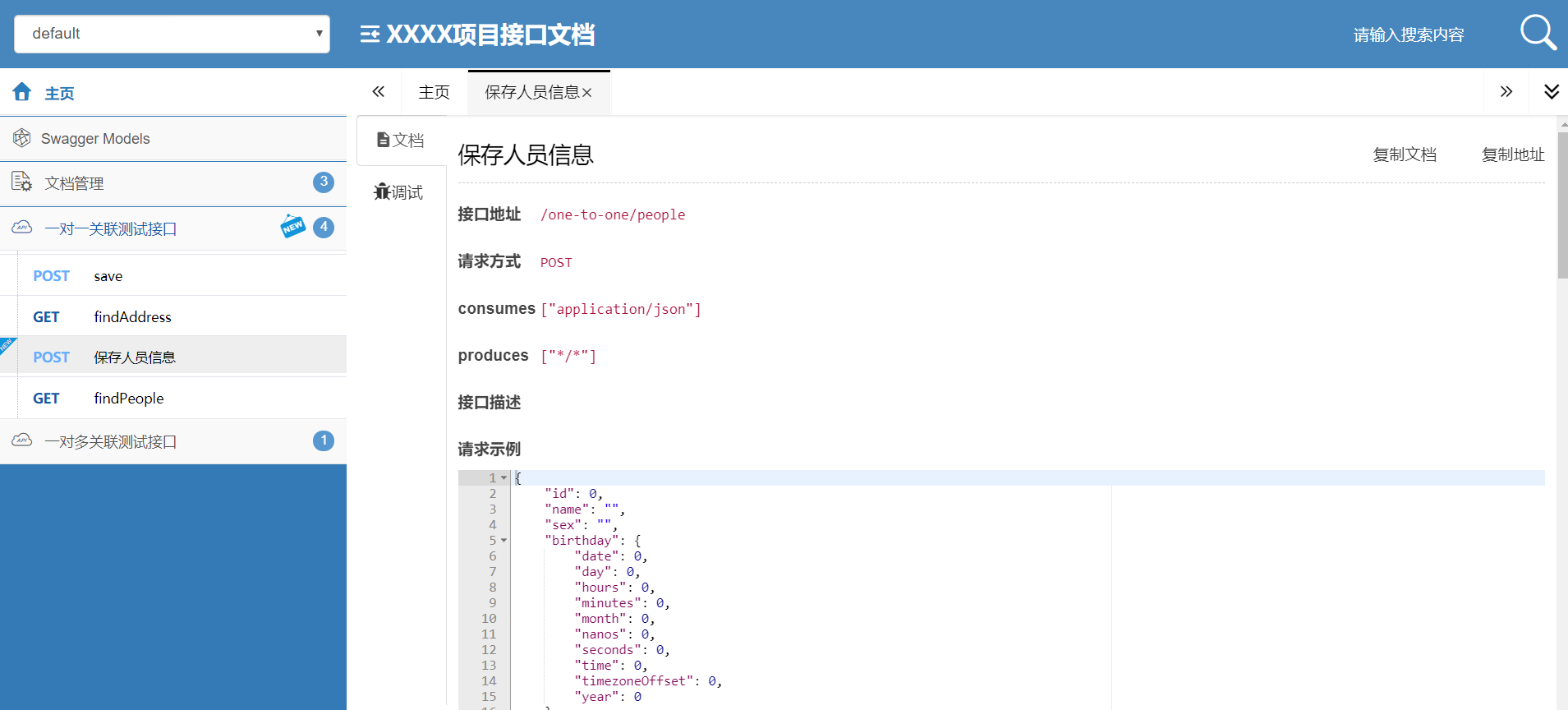Open the tab options down-chevron menu
The height and width of the screenshot is (710, 1568).
coord(1552,91)
